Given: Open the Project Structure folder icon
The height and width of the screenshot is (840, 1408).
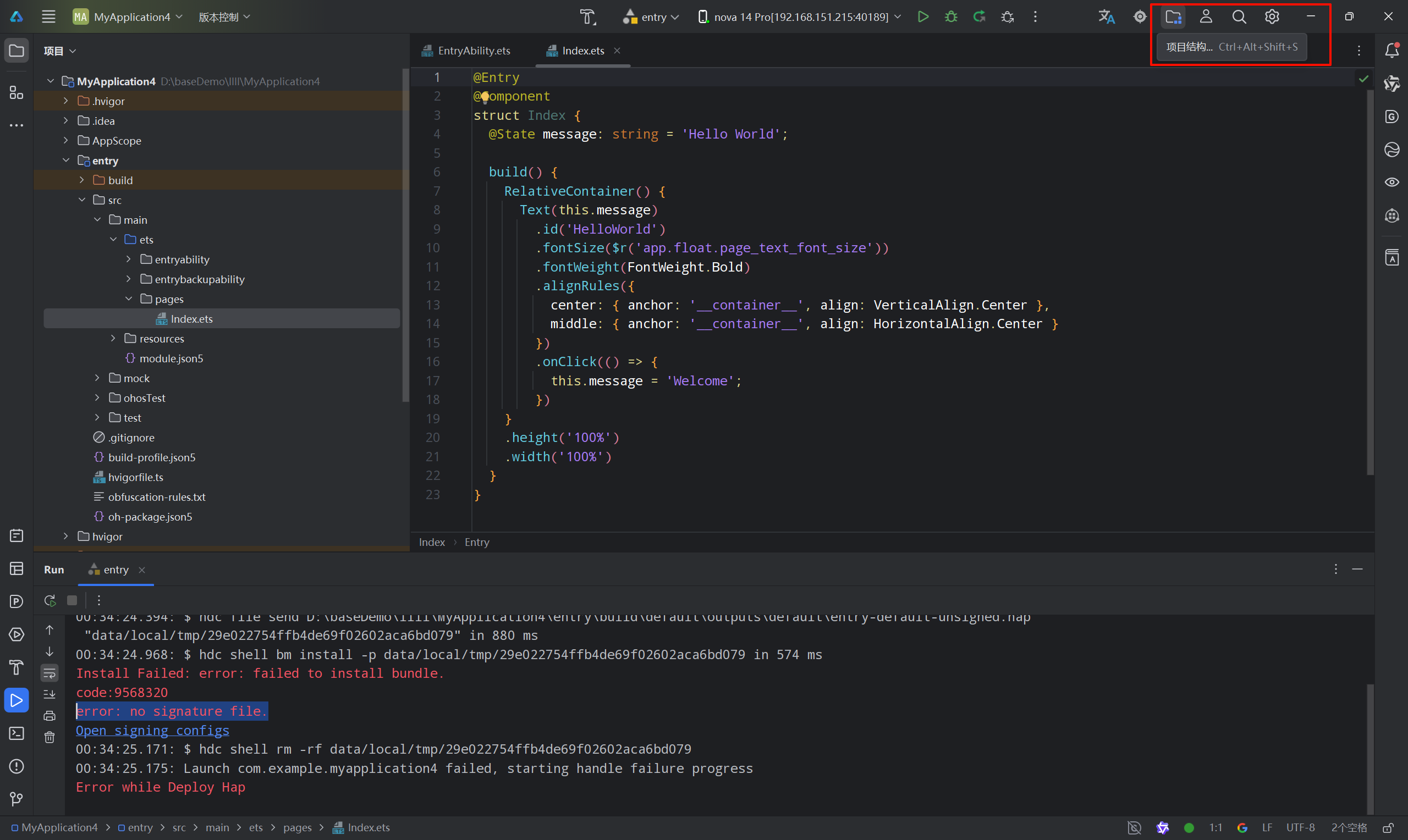Looking at the screenshot, I should 1173,17.
